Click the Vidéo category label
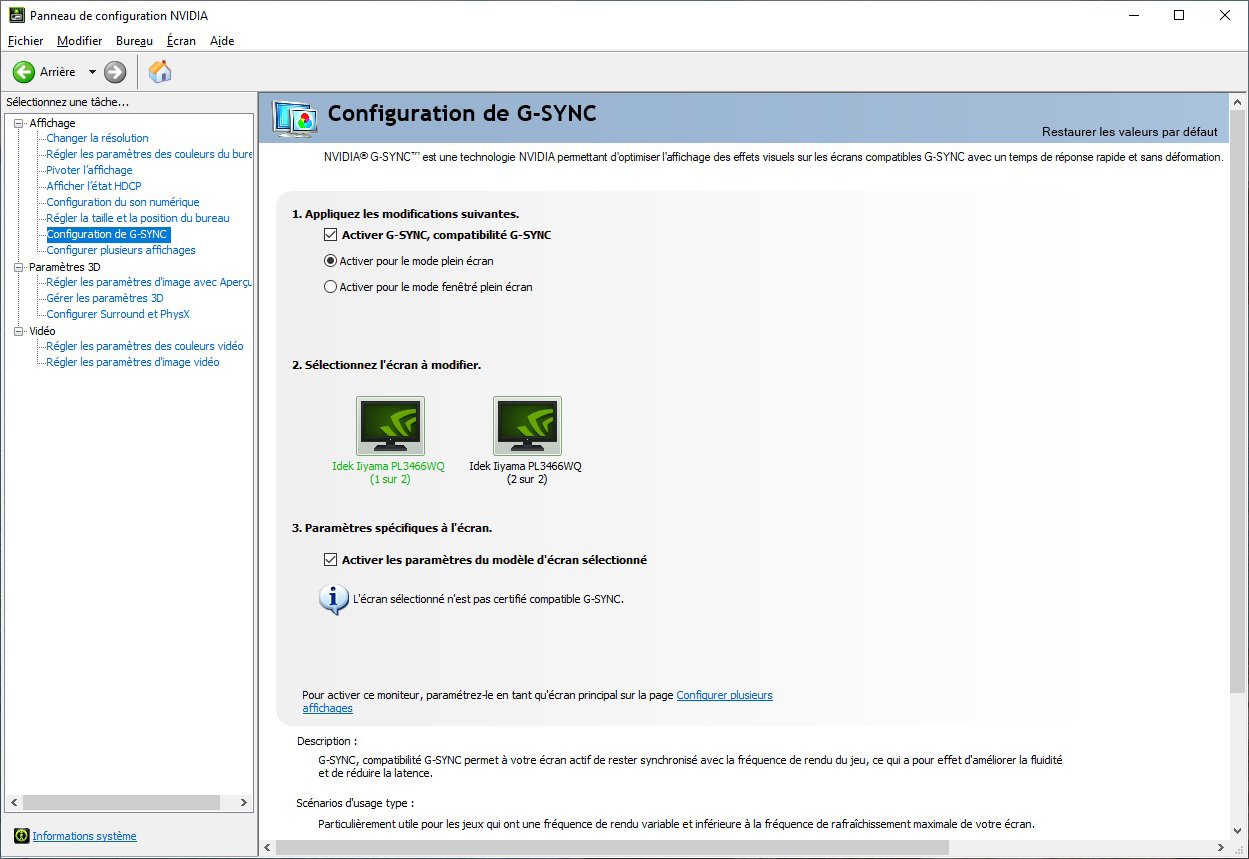This screenshot has width=1249, height=859. pos(42,331)
